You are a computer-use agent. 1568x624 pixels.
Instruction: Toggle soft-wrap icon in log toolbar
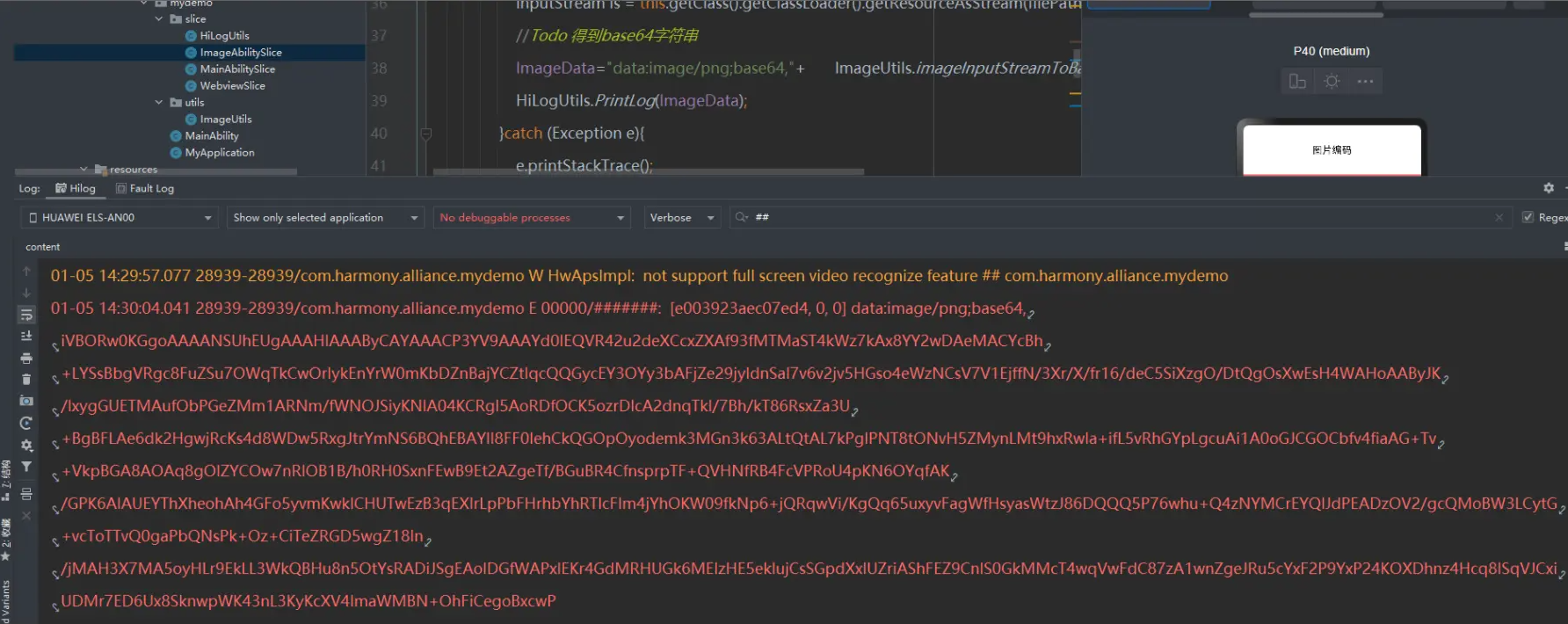tap(26, 315)
